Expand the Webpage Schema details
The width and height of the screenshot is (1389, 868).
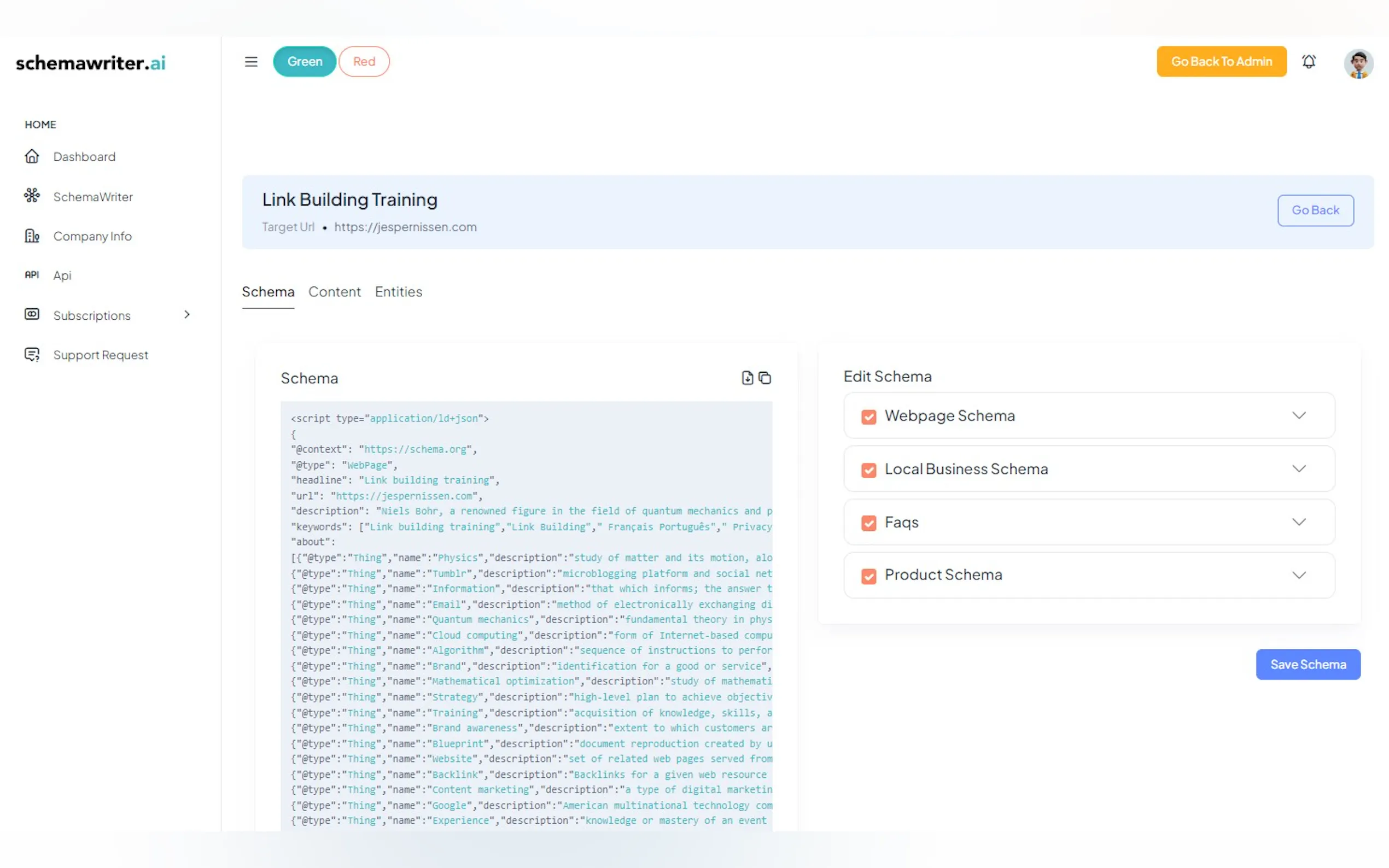coord(1299,415)
